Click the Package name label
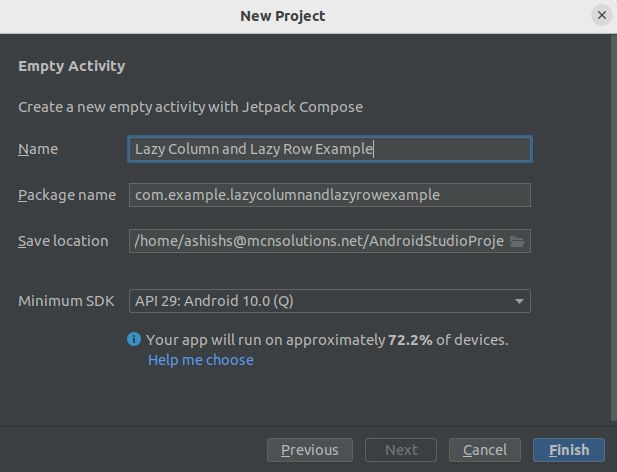Viewport: 617px width, 472px height. pyautogui.click(x=67, y=195)
